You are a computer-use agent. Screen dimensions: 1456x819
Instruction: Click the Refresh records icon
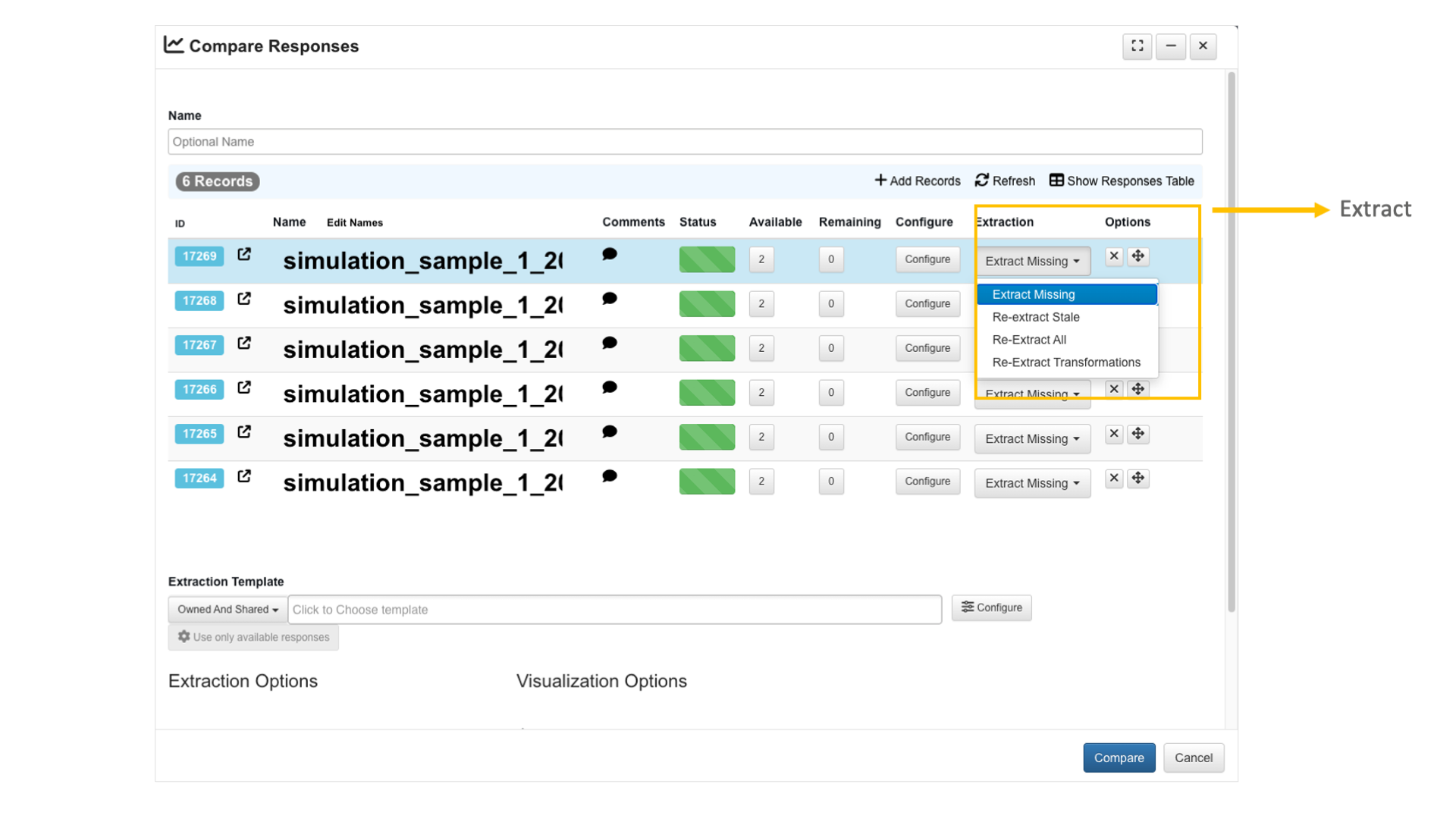(x=982, y=180)
